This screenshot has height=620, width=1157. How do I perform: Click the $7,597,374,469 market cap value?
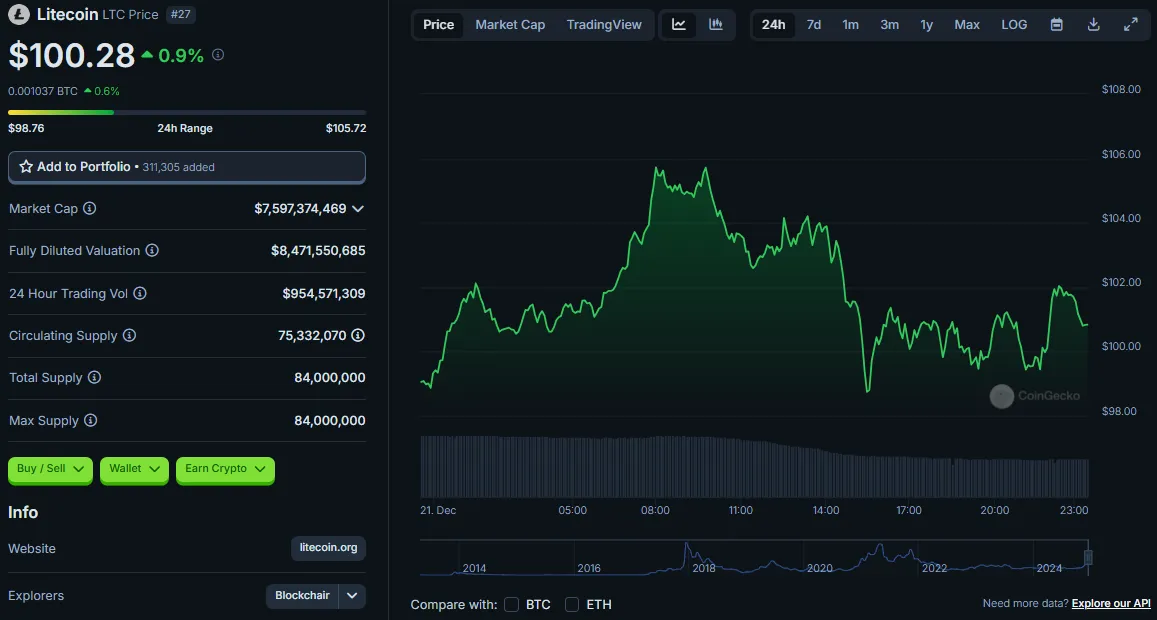[x=300, y=209]
